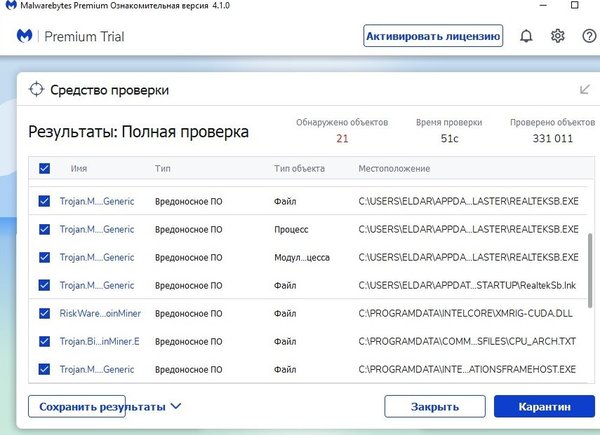This screenshot has height=435, width=600.
Task: Uncheck the REALTEKSB.EXE Файл row checkbox
Action: coord(44,201)
